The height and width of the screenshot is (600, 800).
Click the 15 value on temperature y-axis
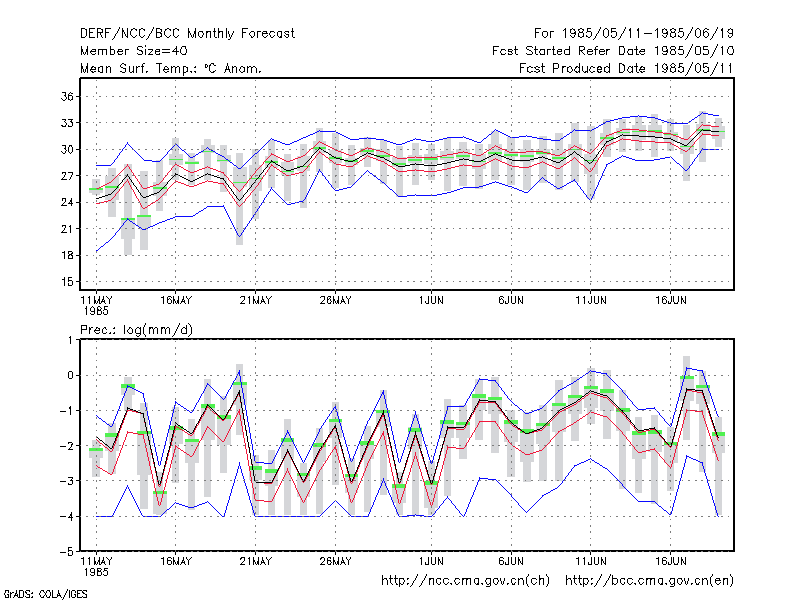pyautogui.click(x=67, y=282)
